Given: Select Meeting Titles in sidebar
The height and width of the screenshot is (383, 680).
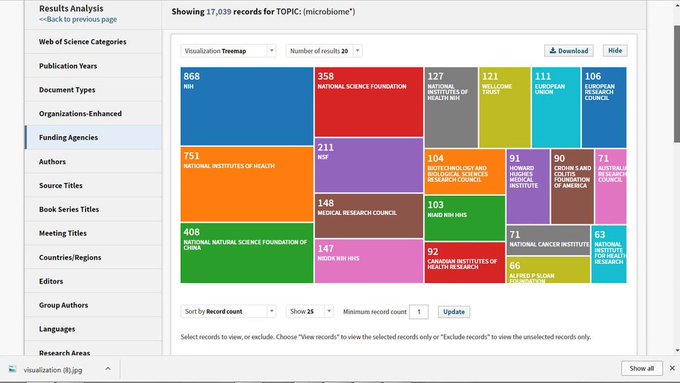Looking at the screenshot, I should 93,233.
